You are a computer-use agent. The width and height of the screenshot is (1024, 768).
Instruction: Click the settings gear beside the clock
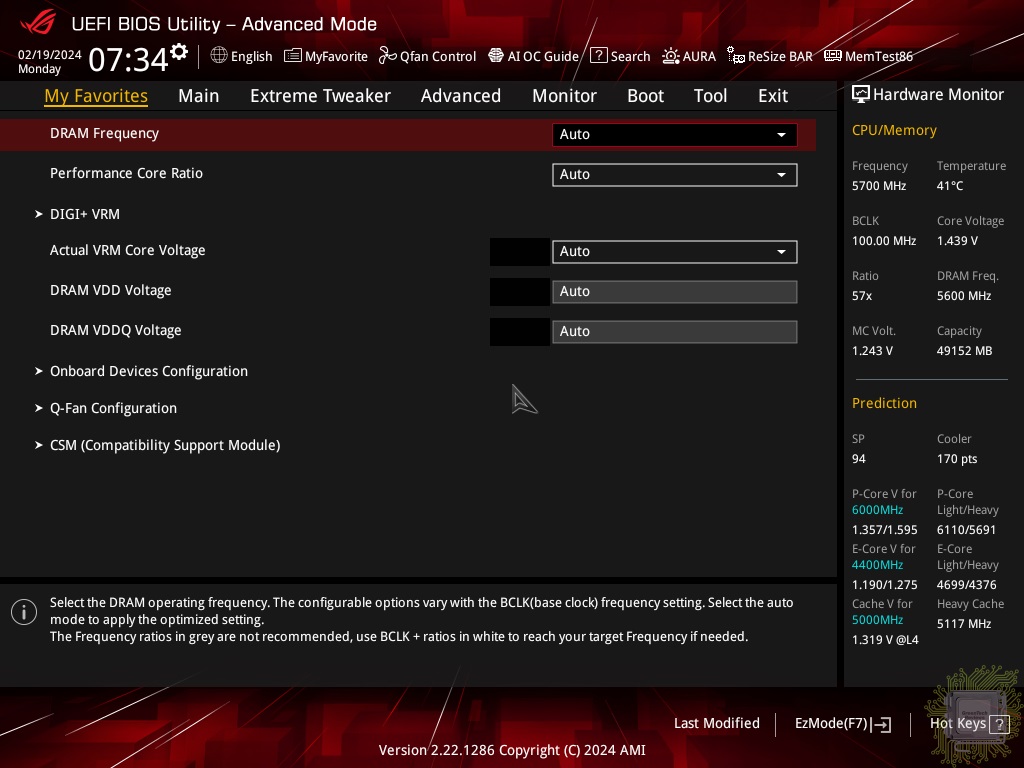(x=179, y=52)
